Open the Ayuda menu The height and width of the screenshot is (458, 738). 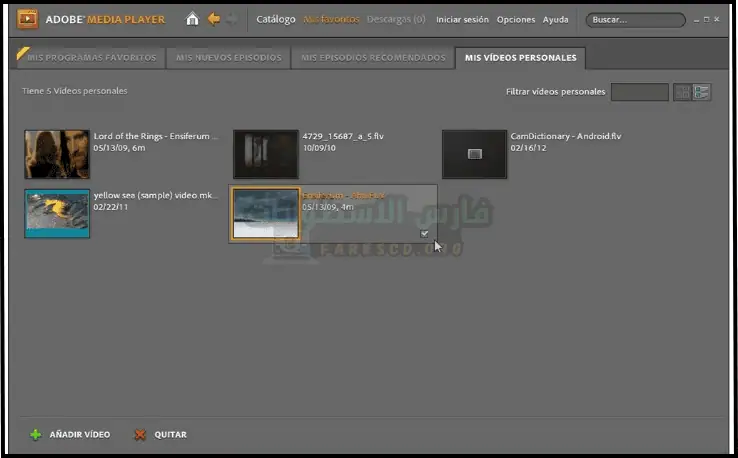[555, 20]
